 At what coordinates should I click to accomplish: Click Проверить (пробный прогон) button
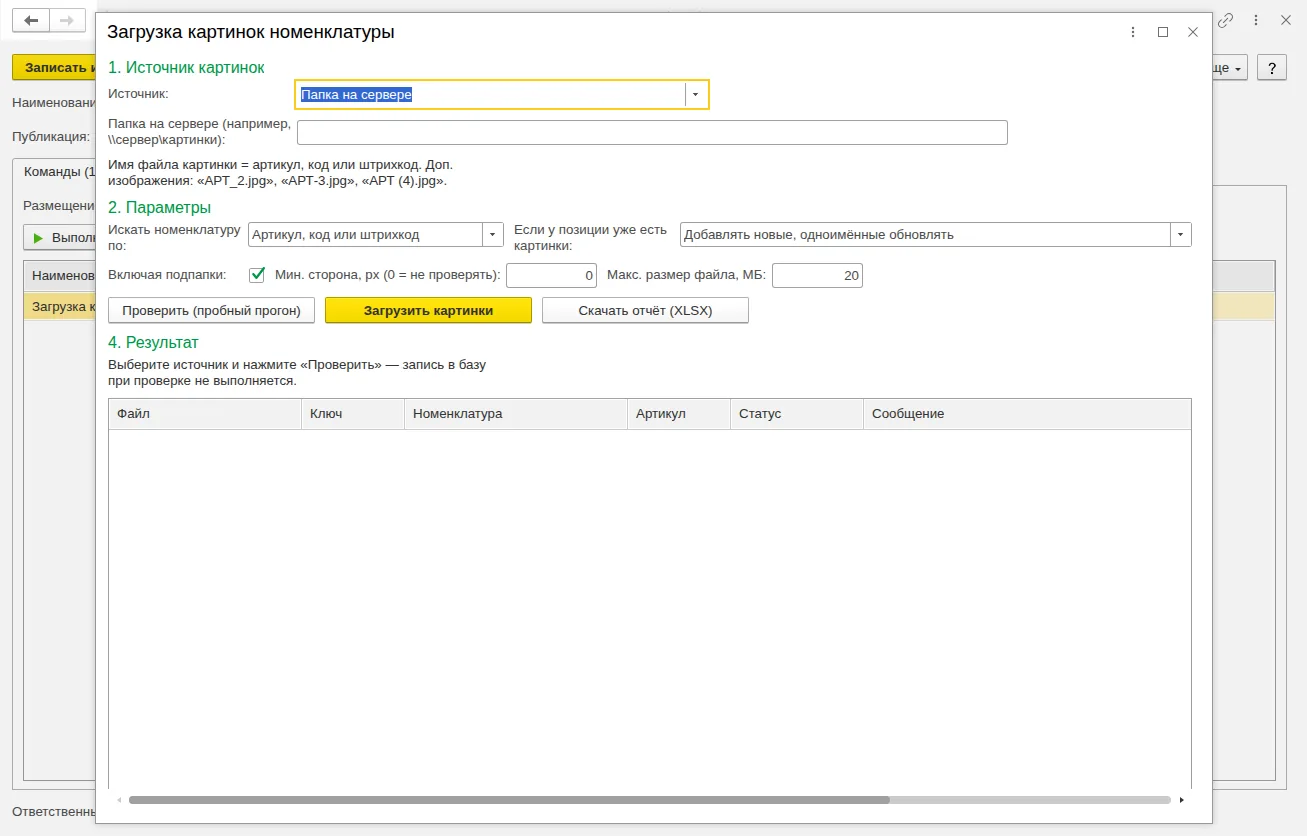click(x=211, y=310)
